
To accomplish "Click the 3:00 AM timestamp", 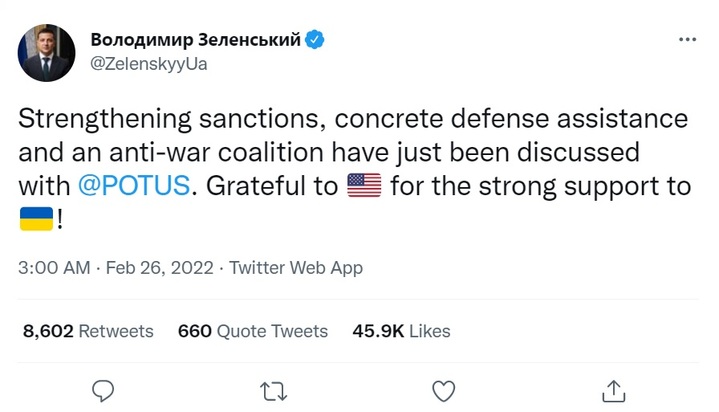I will coord(55,268).
